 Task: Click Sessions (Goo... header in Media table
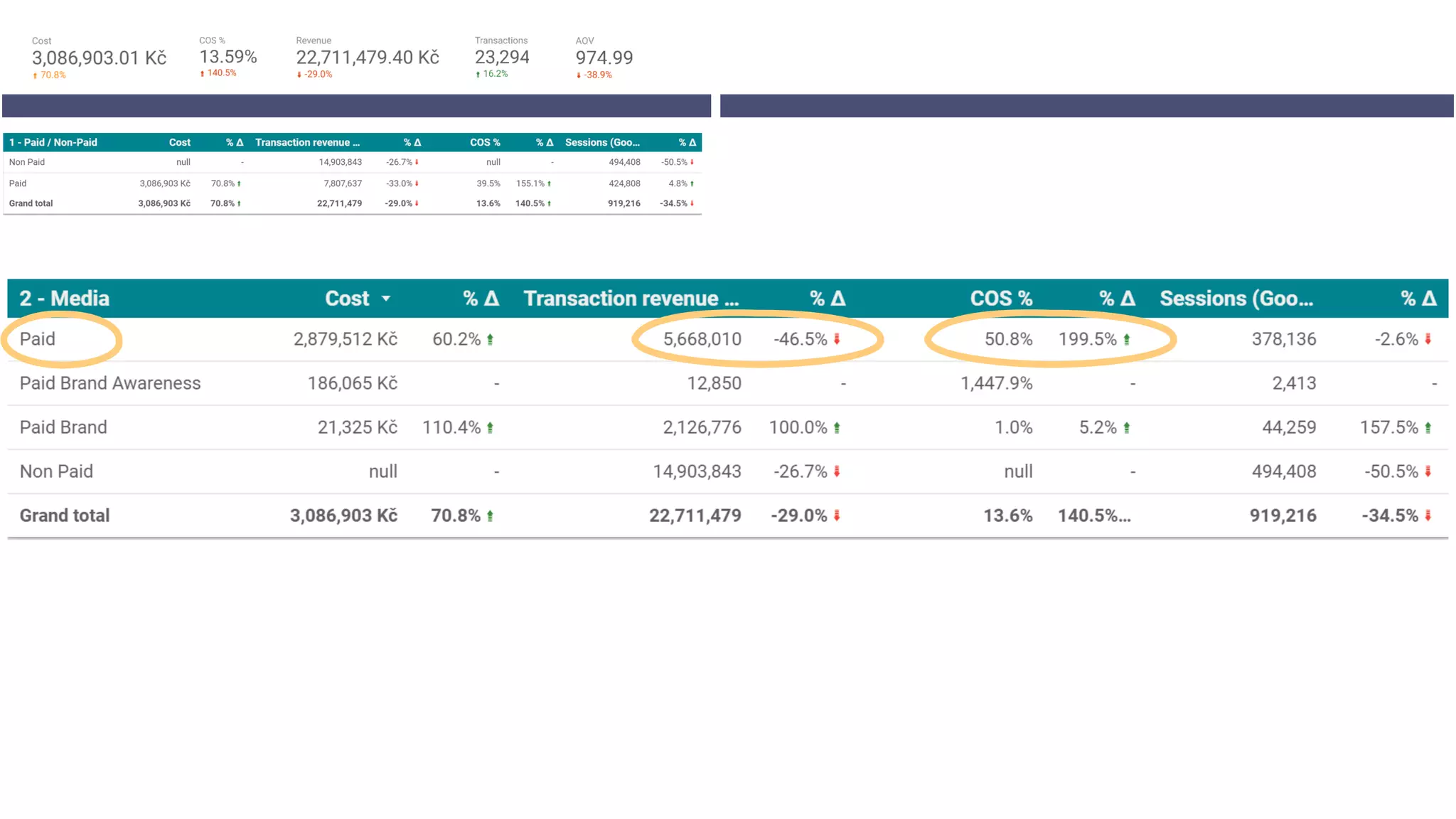tap(1236, 299)
